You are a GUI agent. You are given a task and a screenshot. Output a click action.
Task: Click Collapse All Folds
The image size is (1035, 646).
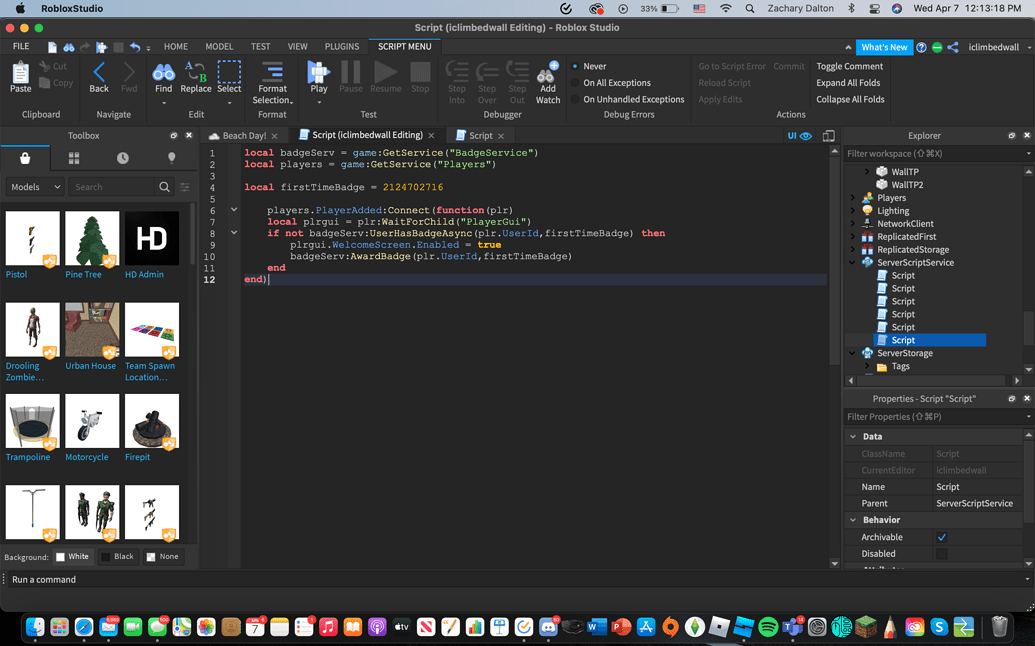(850, 99)
